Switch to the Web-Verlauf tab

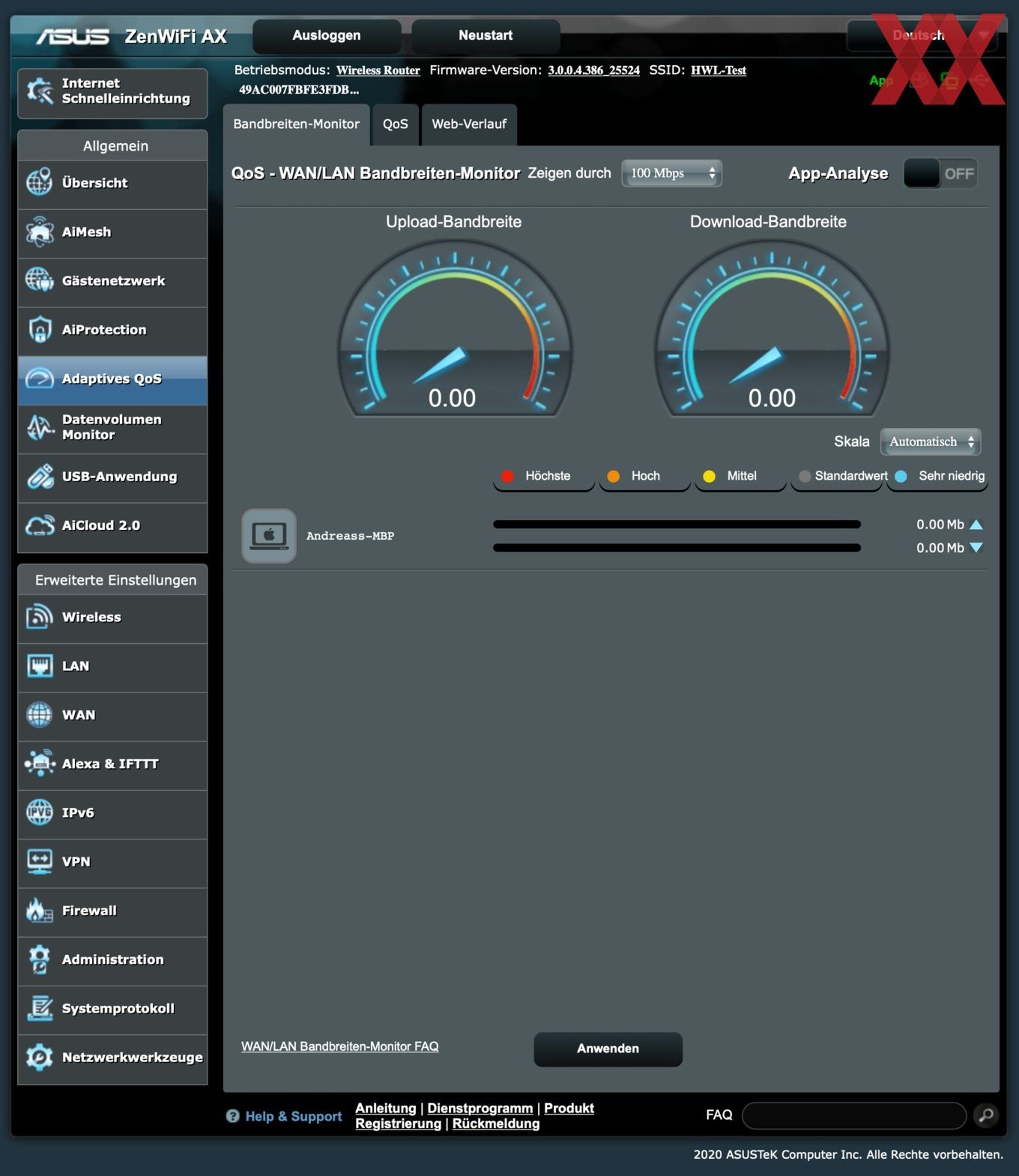point(469,124)
